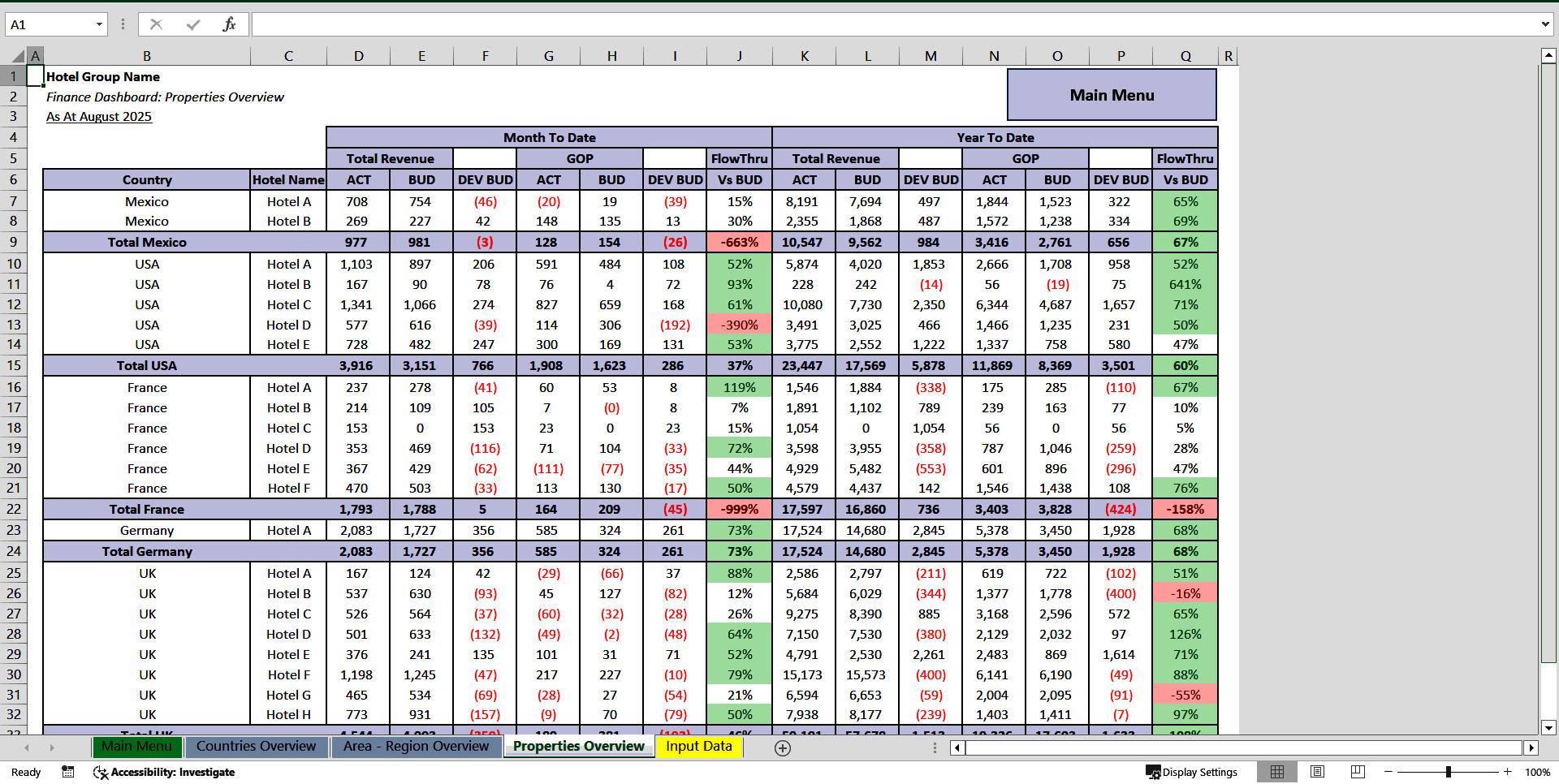The width and height of the screenshot is (1559, 784).
Task: Switch to Countries Overview tab
Action: tap(256, 747)
